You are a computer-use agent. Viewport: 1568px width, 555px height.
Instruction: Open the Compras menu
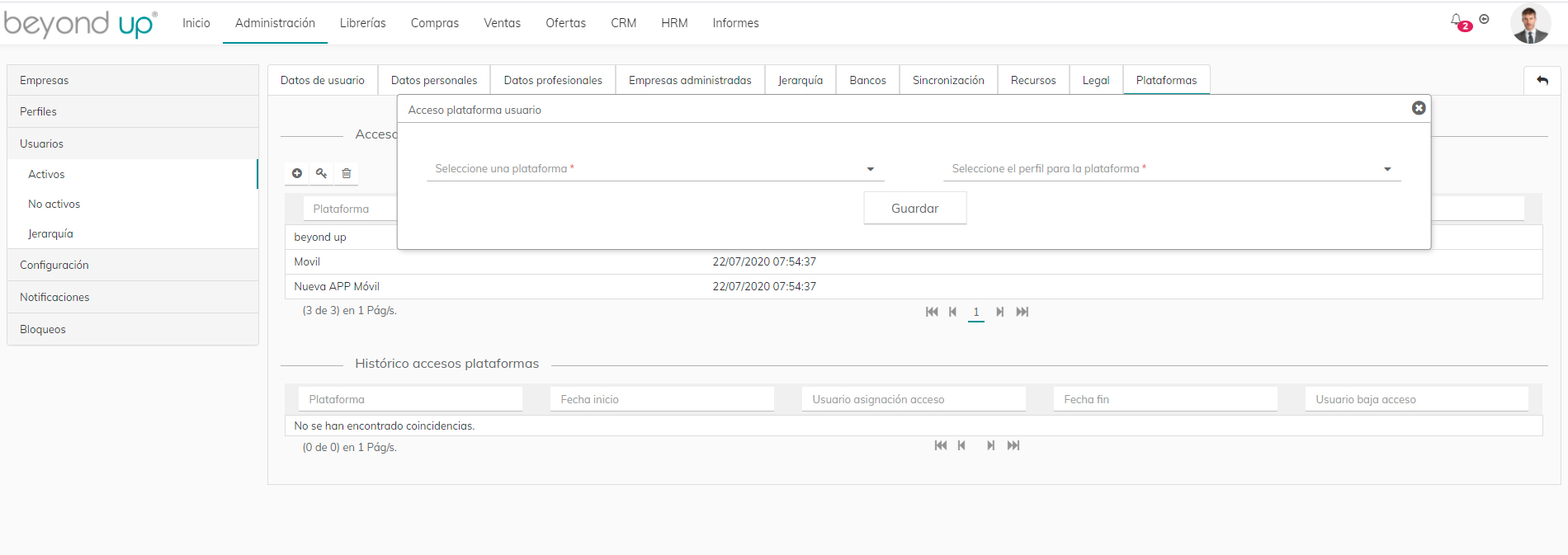click(434, 23)
